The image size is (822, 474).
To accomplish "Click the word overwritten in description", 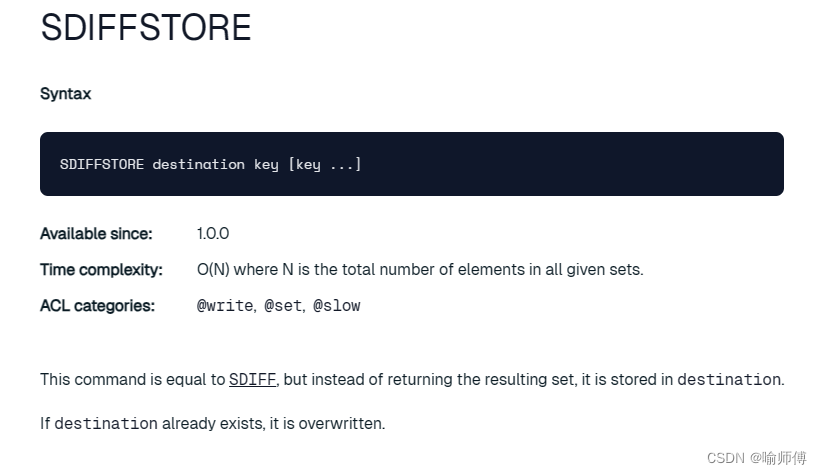I will [x=340, y=423].
